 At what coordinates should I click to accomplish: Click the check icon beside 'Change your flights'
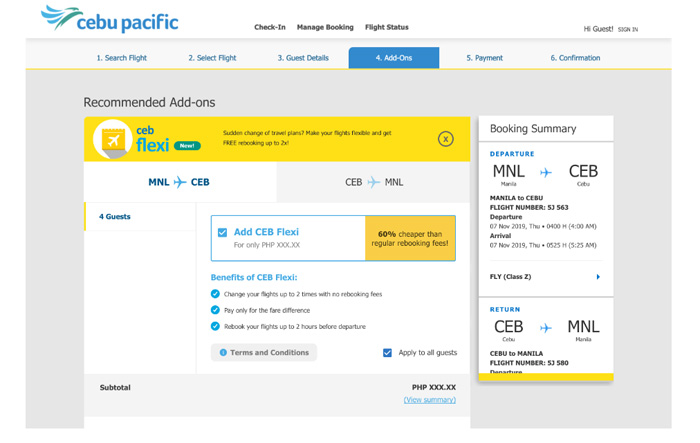[x=215, y=294]
